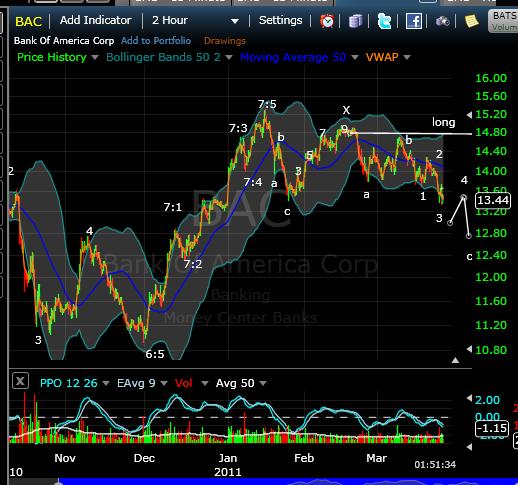518x485 pixels.
Task: Click the camera snapshot icon
Action: click(443, 22)
